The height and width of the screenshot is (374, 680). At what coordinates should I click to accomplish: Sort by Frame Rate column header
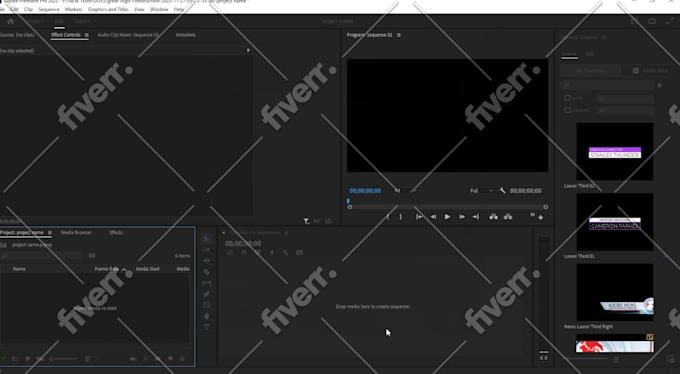pyautogui.click(x=107, y=269)
